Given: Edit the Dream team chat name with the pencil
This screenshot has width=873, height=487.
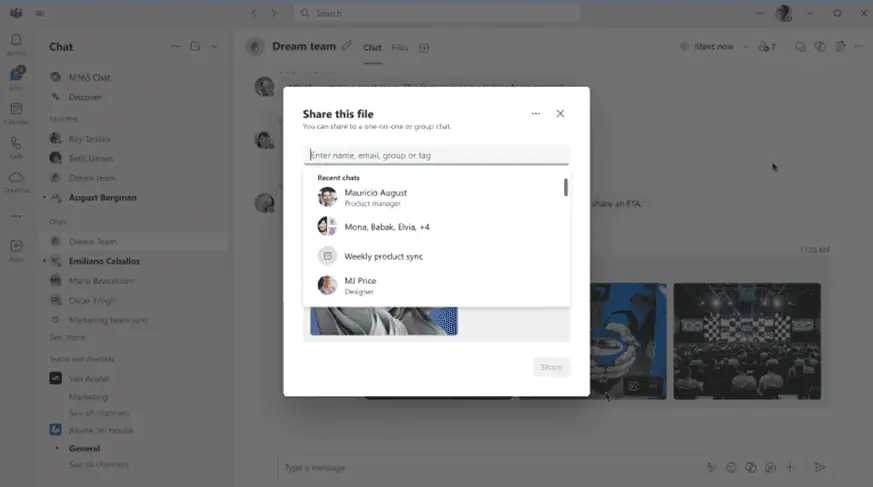Looking at the screenshot, I should click(x=346, y=46).
